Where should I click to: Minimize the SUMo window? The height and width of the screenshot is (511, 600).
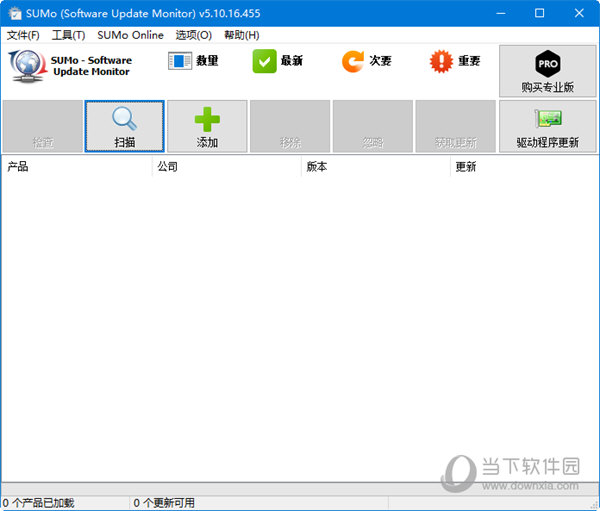[x=501, y=13]
